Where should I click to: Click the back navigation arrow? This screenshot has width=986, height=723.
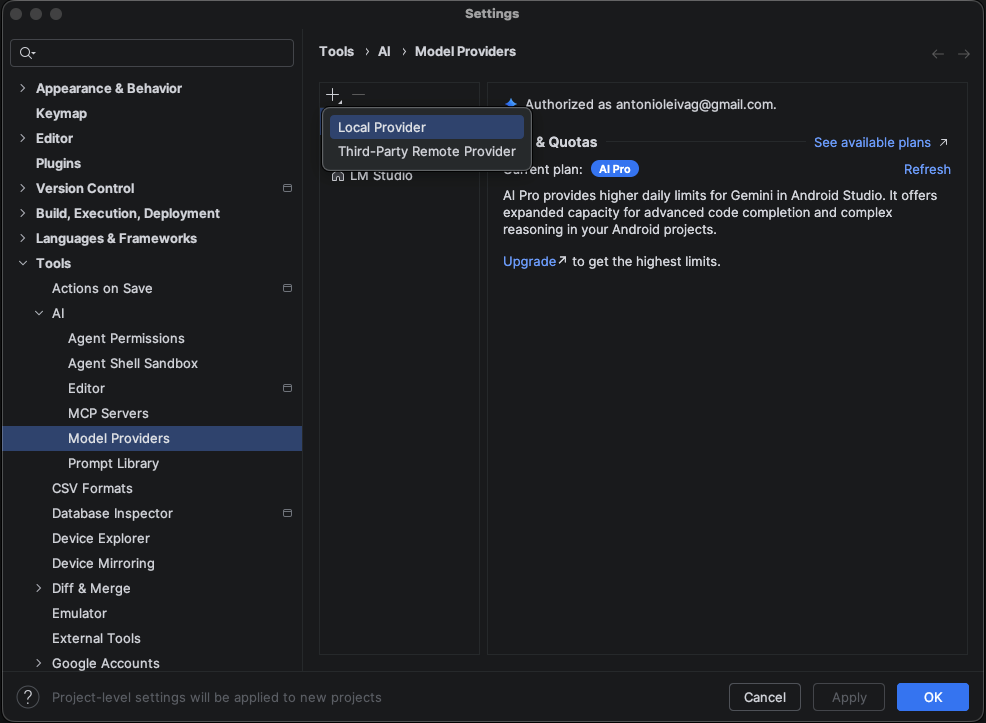click(938, 54)
